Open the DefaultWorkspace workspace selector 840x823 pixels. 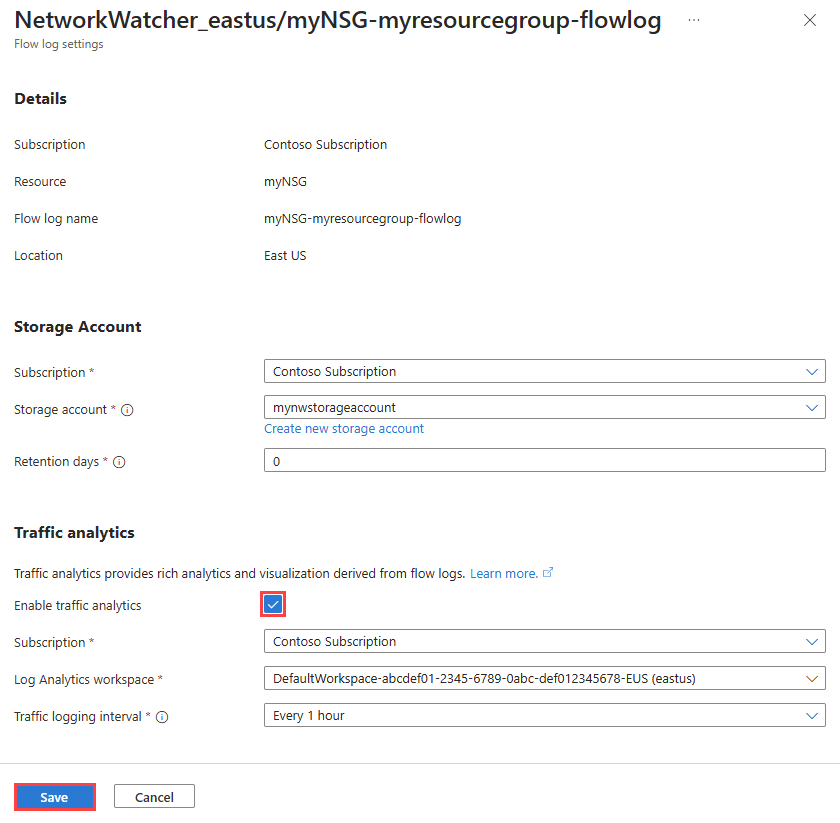point(544,678)
